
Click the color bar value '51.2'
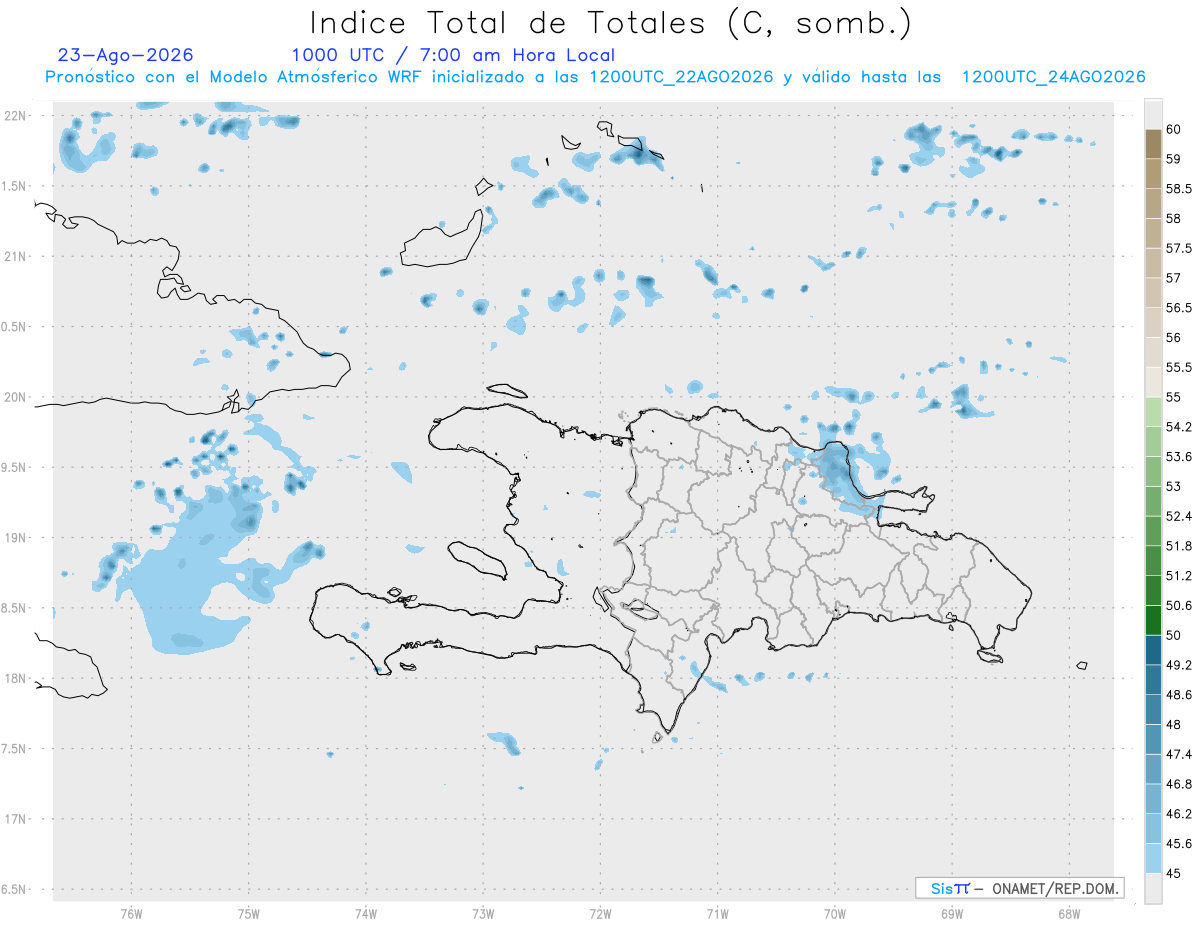1178,576
